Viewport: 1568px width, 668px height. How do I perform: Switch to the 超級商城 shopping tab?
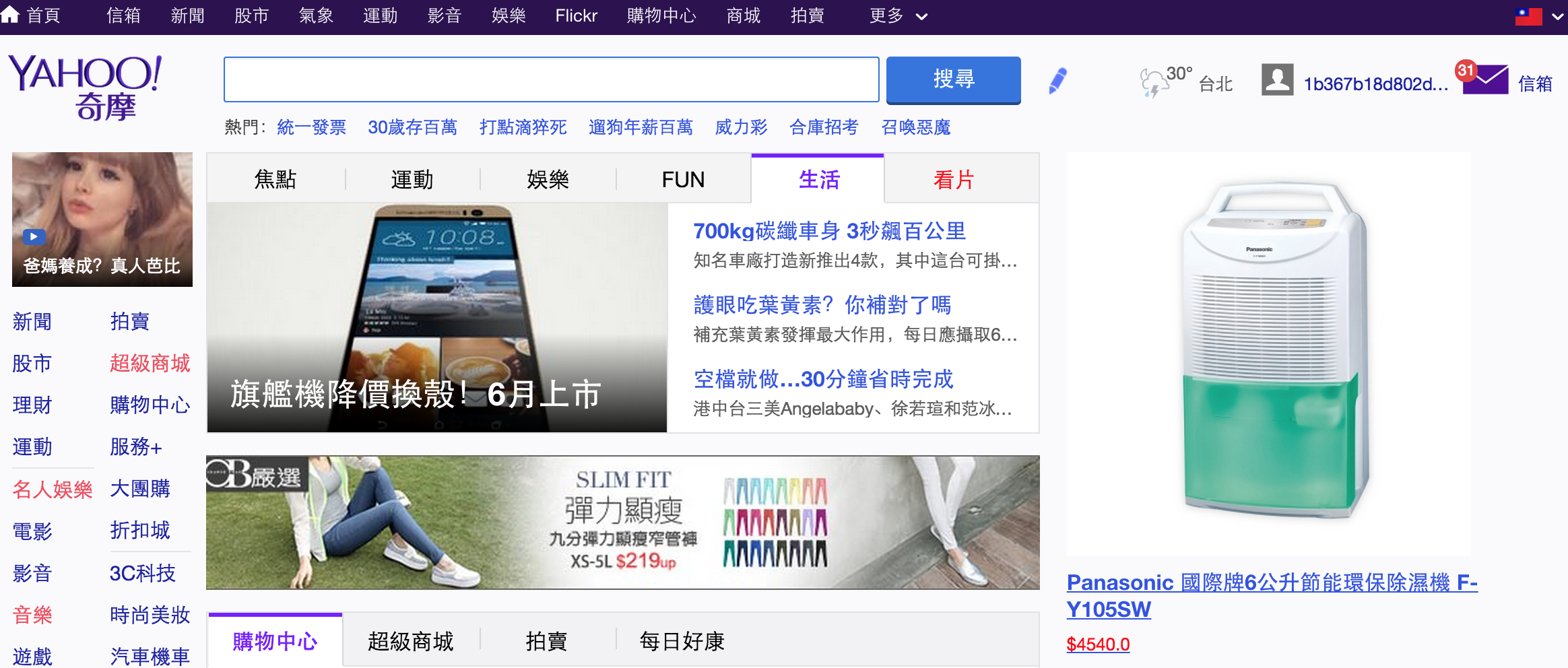coord(411,641)
